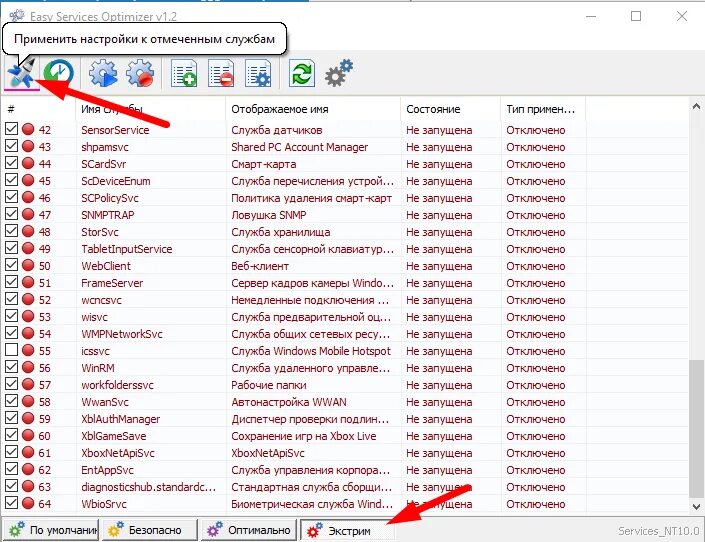Screen dimensions: 705x542
Task: Select the Безопасно preset tab
Action: [x=150, y=530]
